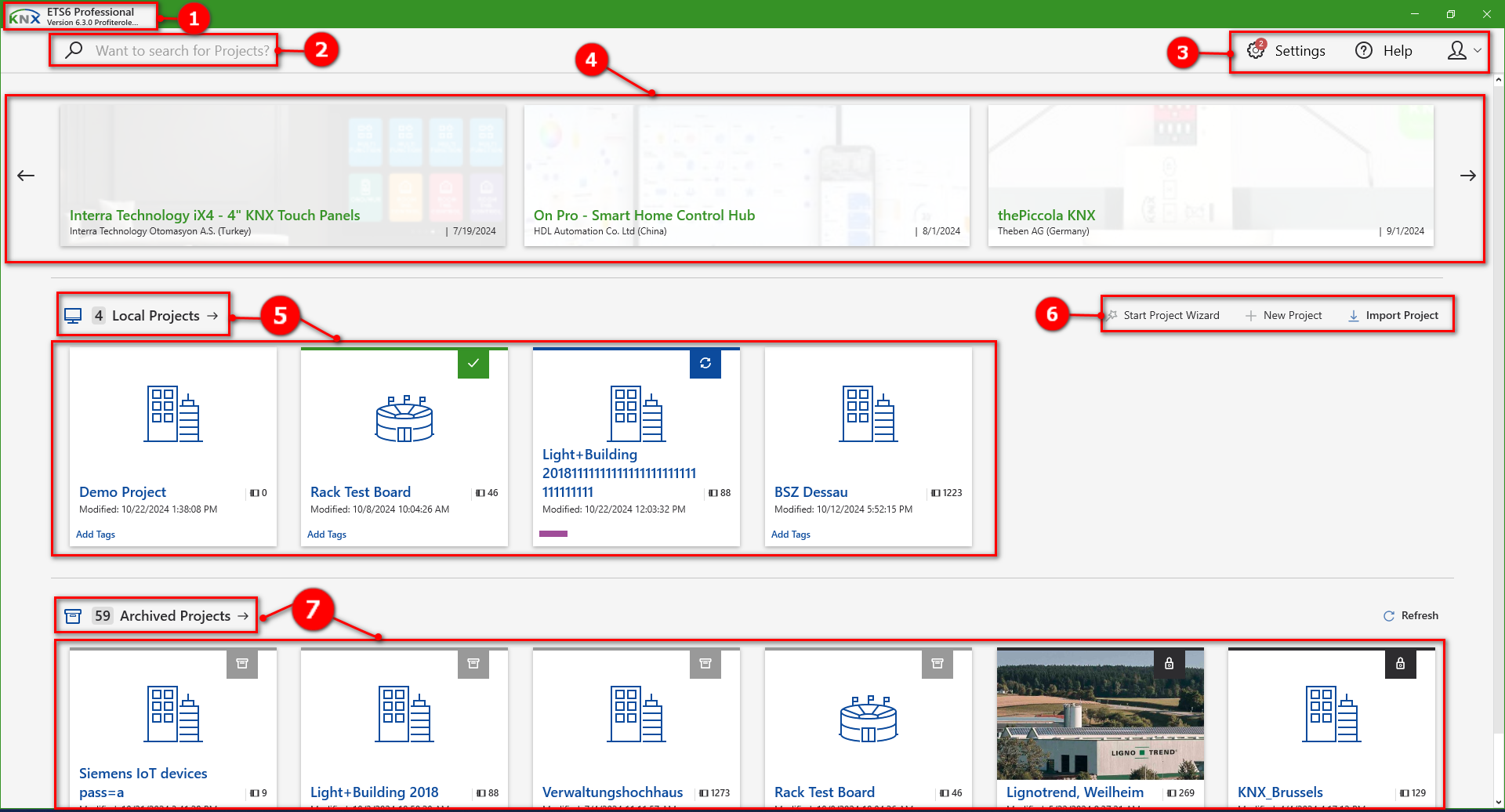This screenshot has width=1505, height=812.
Task: Open Siemens IoT devices pass=a project
Action: click(143, 783)
